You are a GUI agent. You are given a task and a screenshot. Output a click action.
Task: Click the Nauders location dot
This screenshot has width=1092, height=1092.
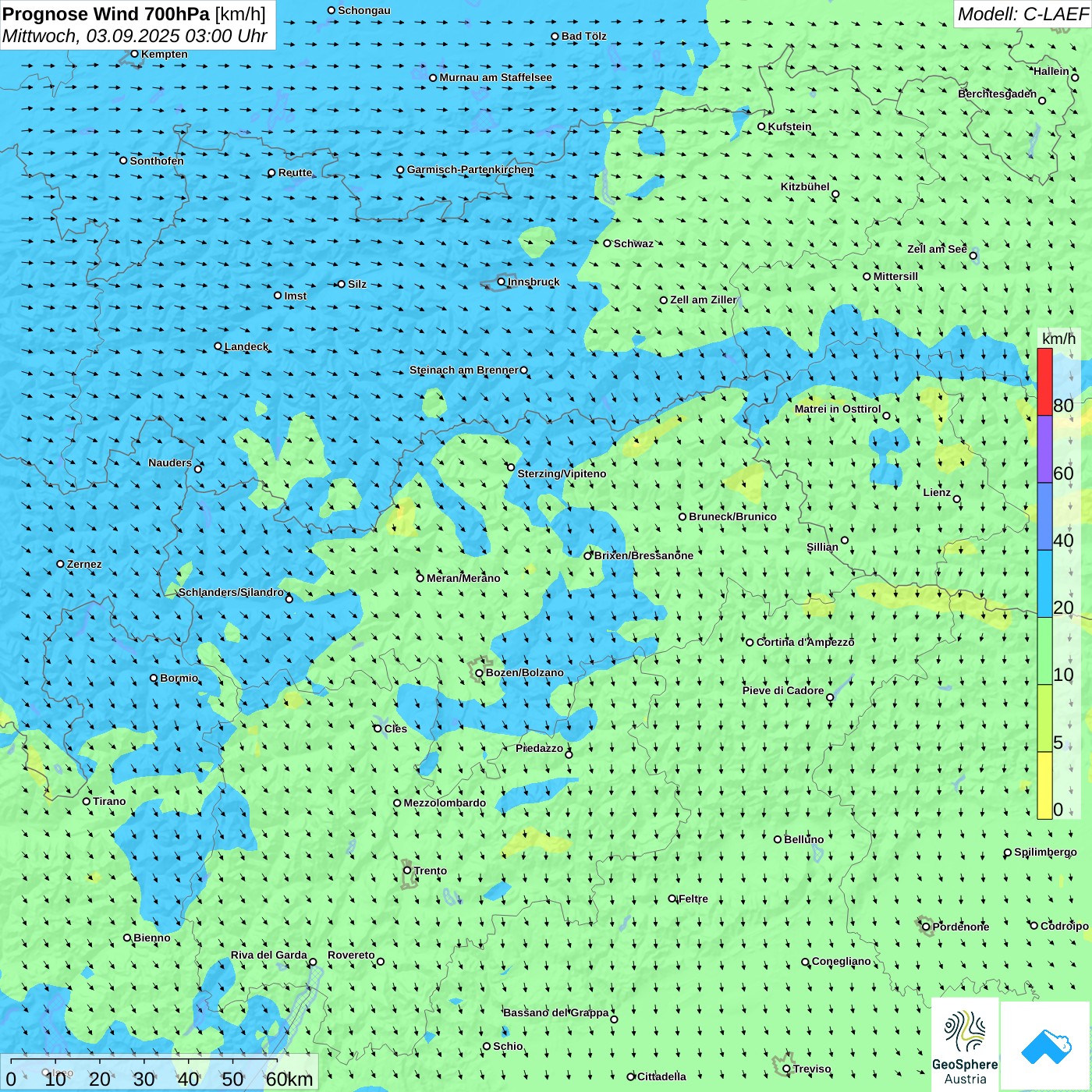click(198, 469)
